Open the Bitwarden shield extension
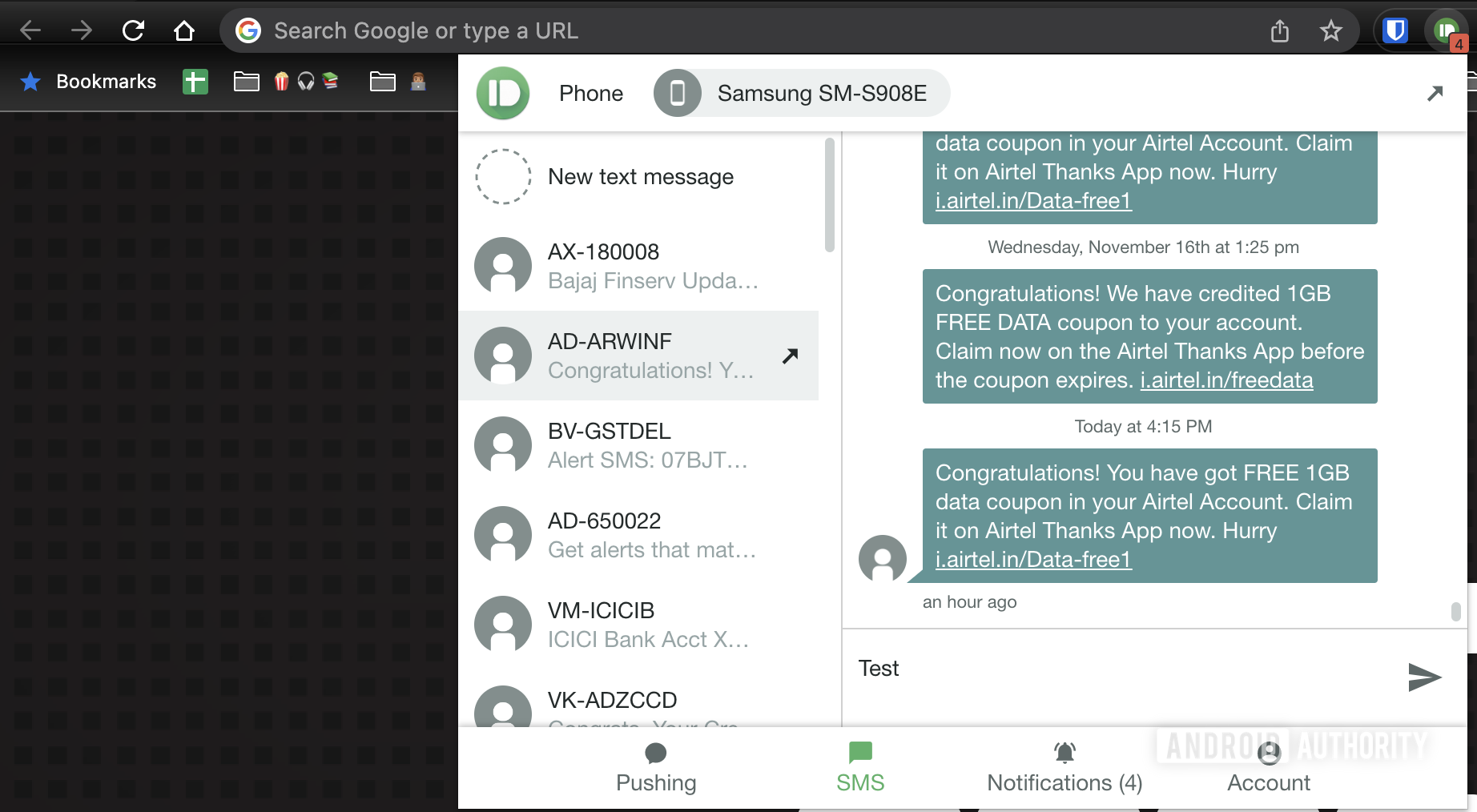1477x812 pixels. pyautogui.click(x=1395, y=30)
